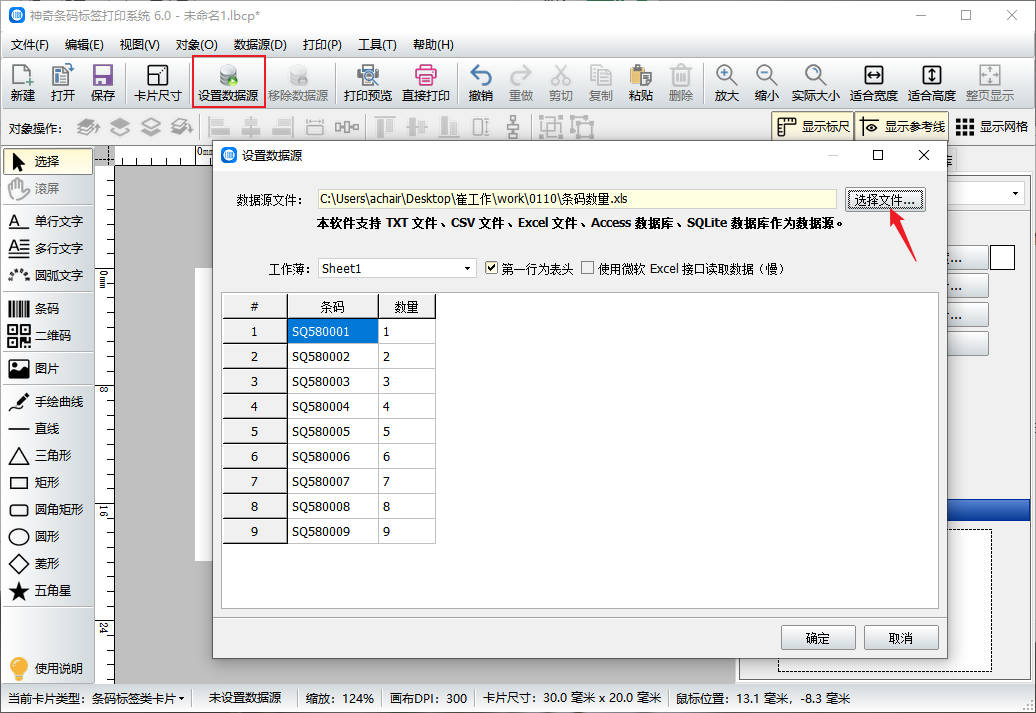Click 确定 to confirm data source

(x=818, y=638)
